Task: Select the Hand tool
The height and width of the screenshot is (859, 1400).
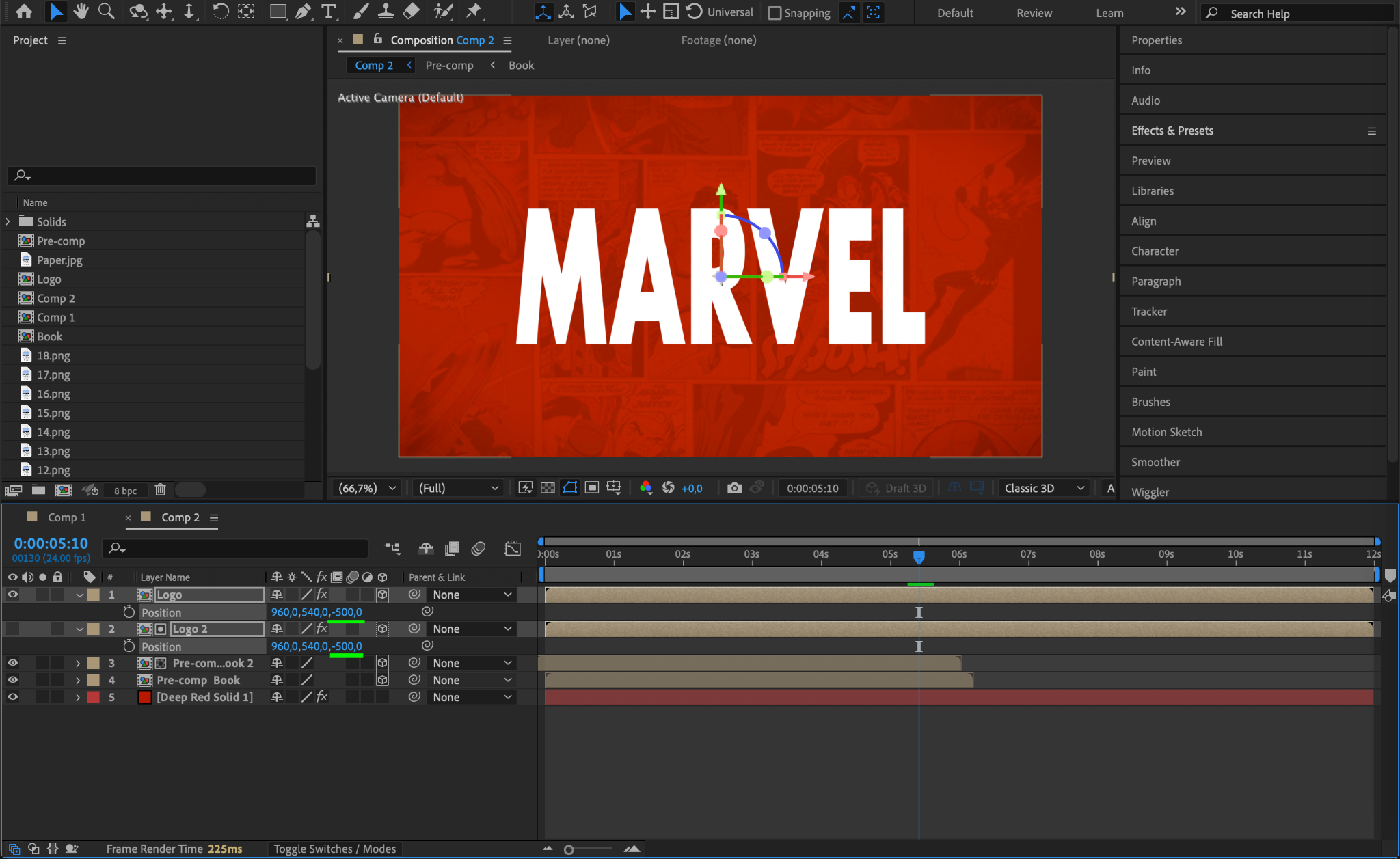Action: 81,12
